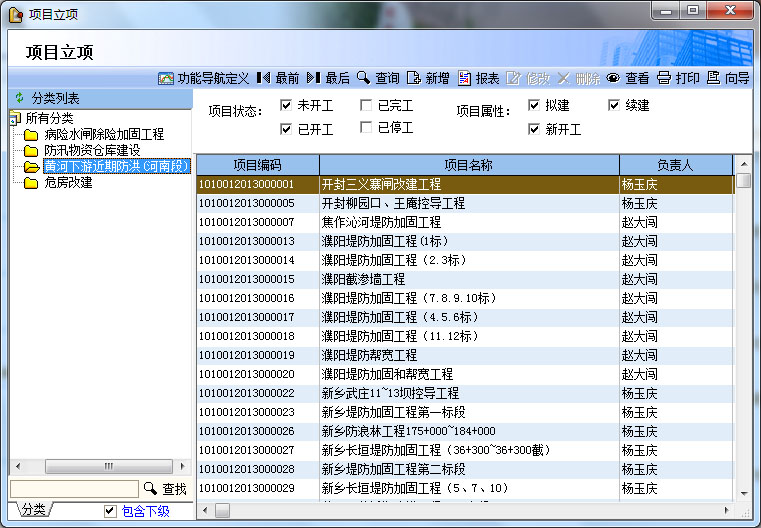The height and width of the screenshot is (528, 761).
Task: Uncheck the 未开工 status checkbox
Action: 286,105
